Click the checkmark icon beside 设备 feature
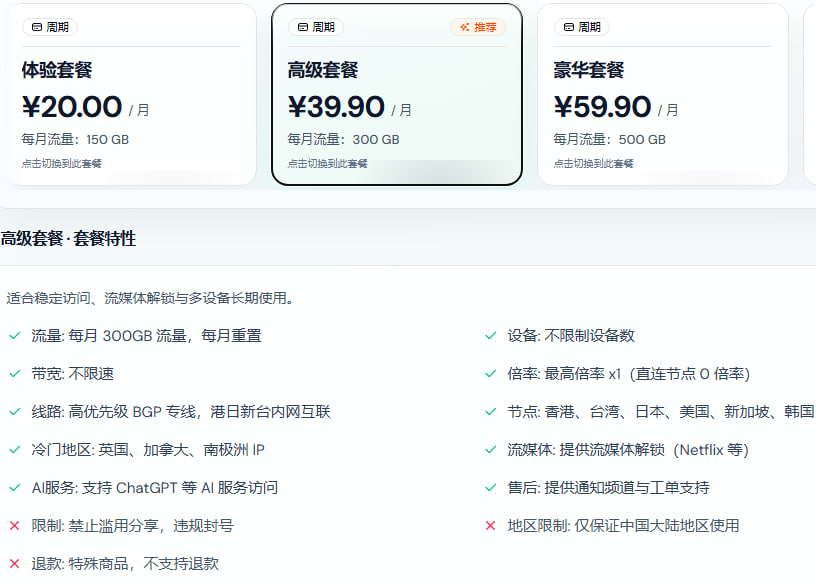 click(490, 336)
